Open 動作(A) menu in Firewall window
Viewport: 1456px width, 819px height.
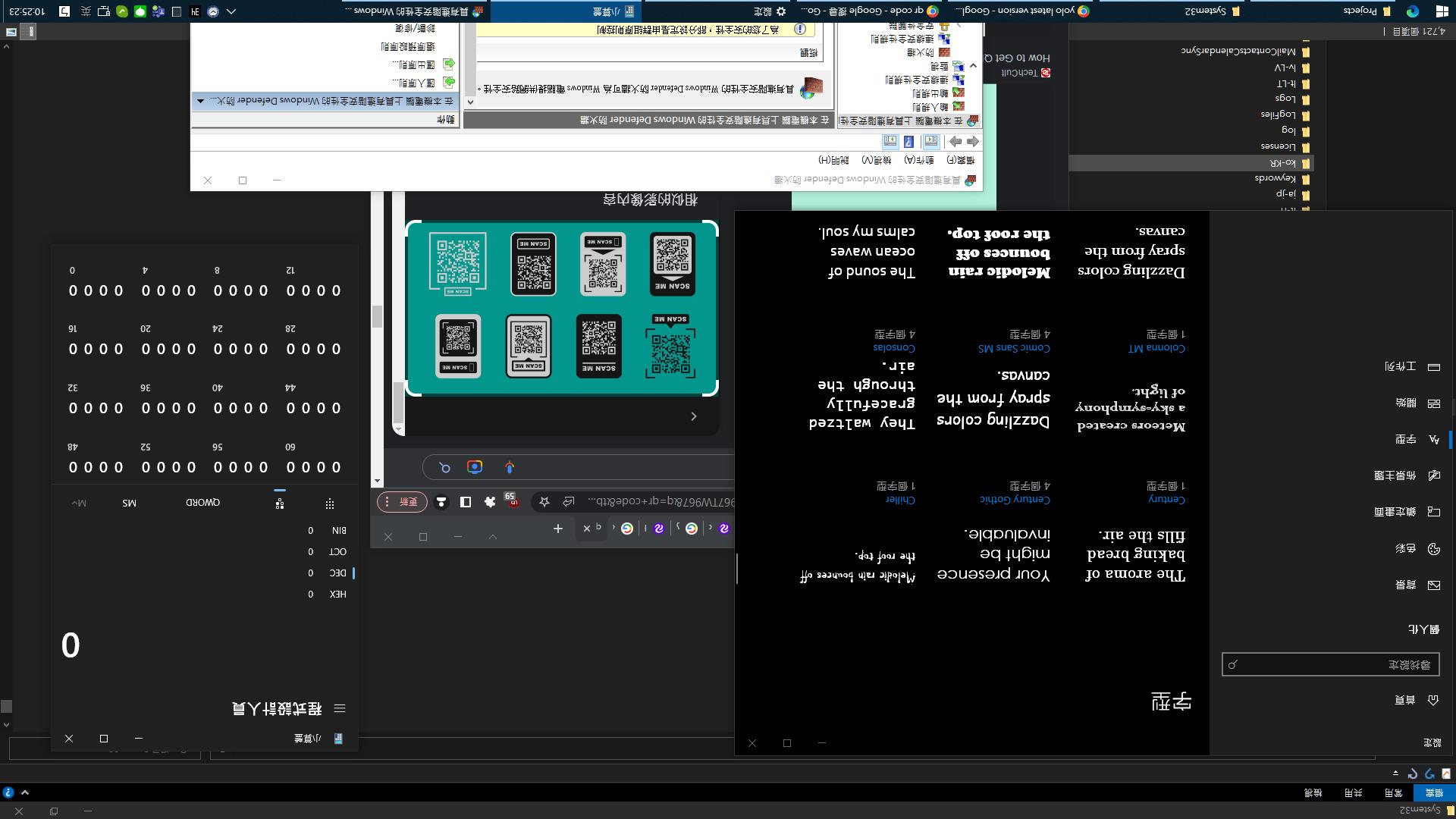click(919, 161)
